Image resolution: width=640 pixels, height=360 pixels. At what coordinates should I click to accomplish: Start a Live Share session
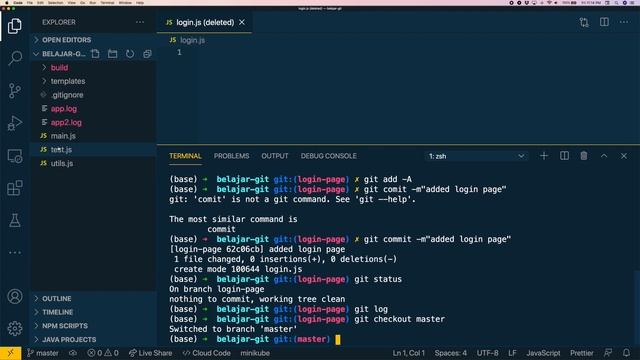[x=150, y=353]
